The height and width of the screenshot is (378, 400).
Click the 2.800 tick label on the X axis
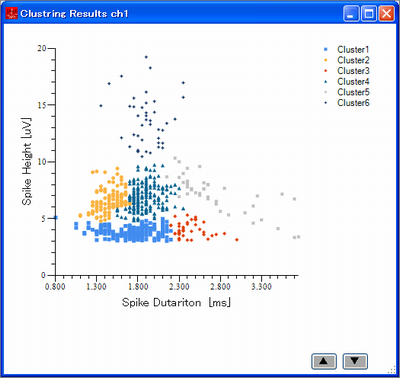(220, 286)
